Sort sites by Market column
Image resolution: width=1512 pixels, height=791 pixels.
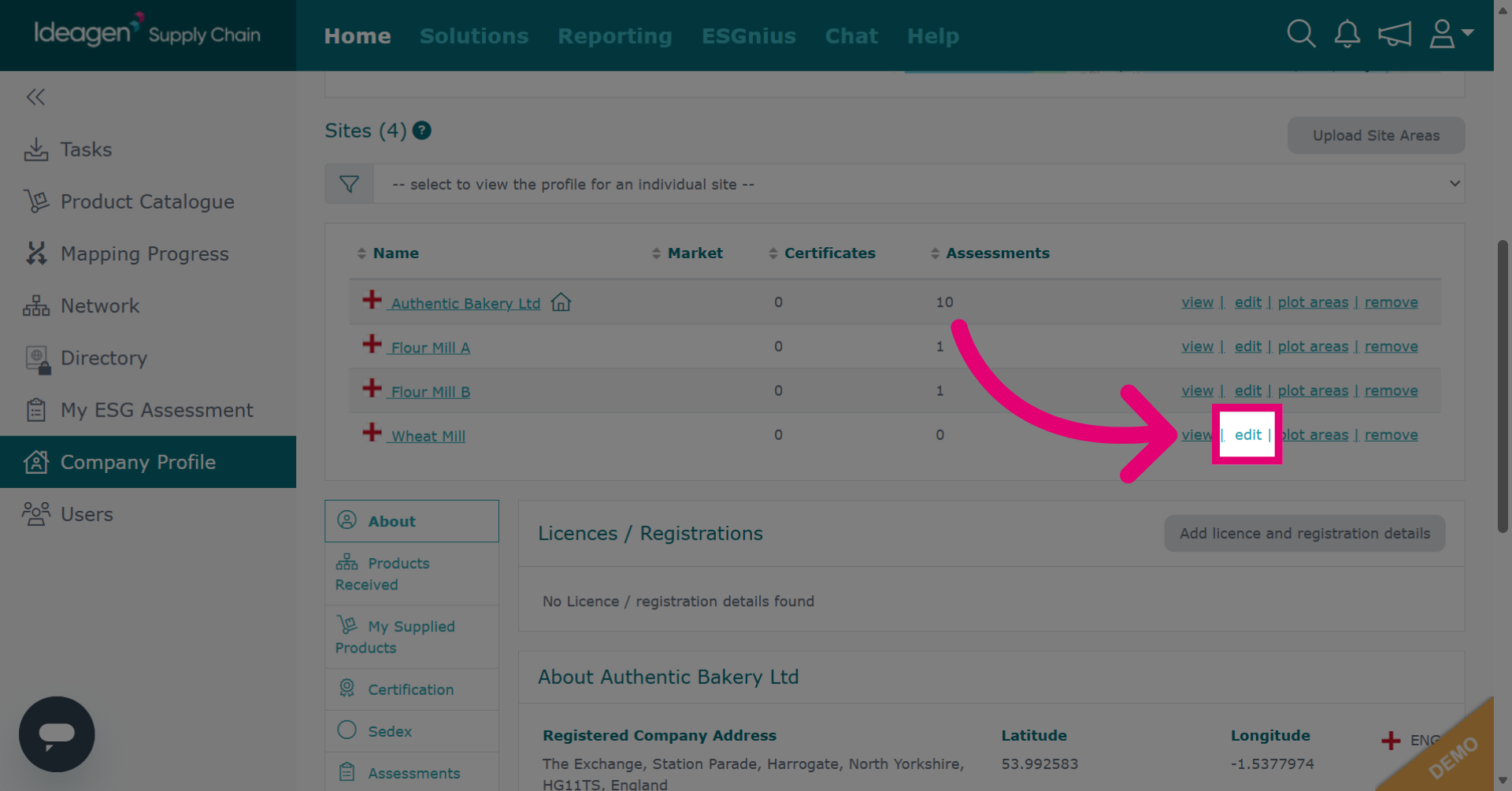click(x=687, y=253)
